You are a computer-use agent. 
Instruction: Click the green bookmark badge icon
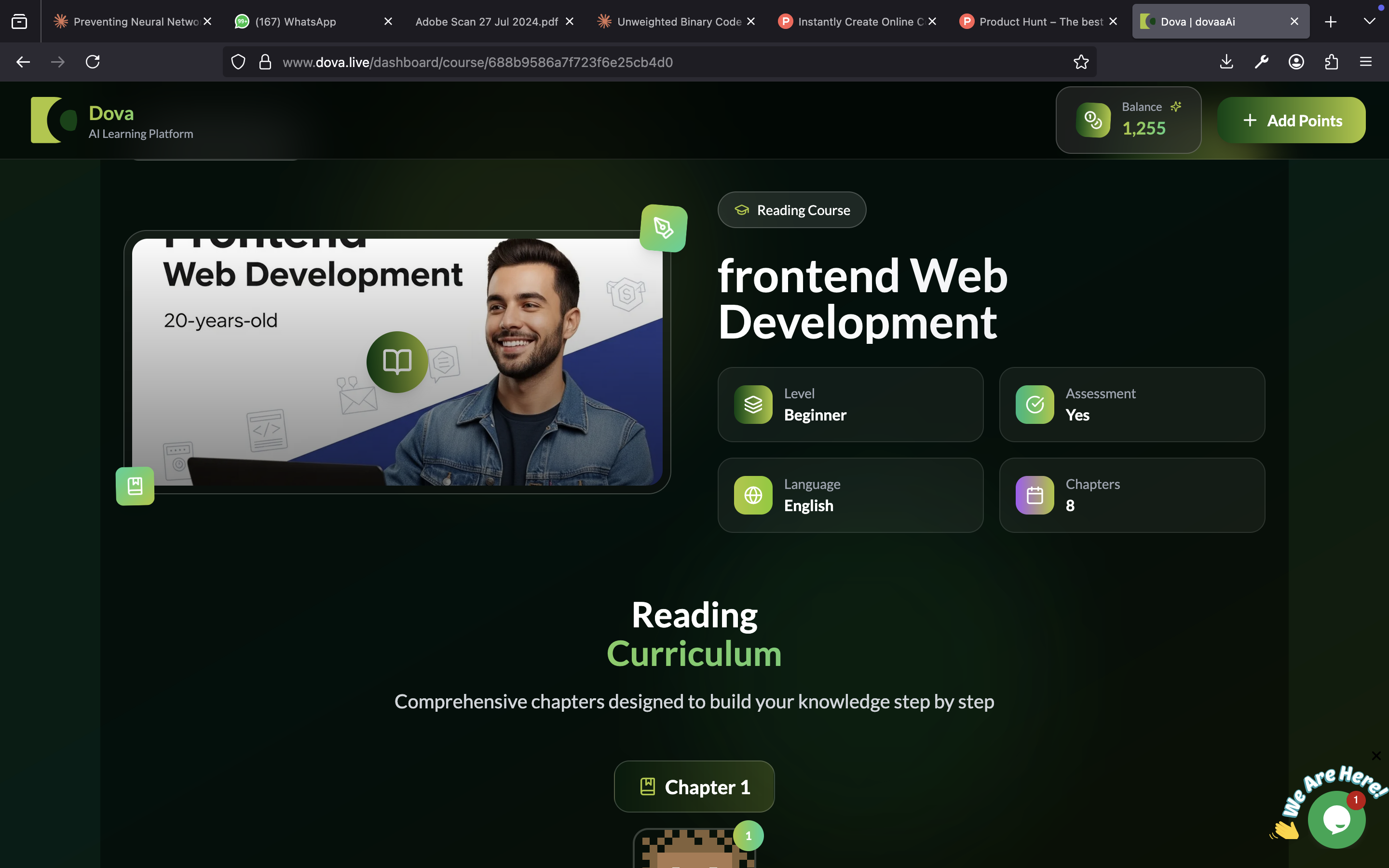click(135, 486)
